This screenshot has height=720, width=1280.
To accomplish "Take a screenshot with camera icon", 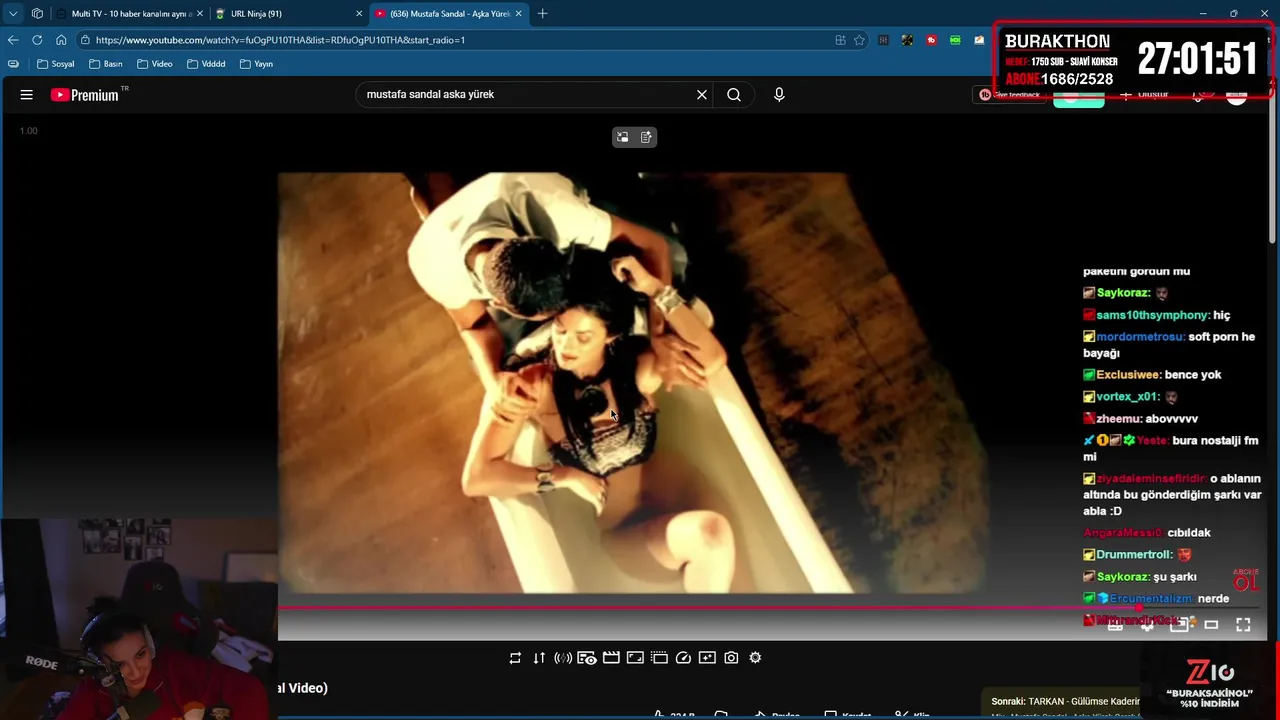I will click(x=731, y=658).
